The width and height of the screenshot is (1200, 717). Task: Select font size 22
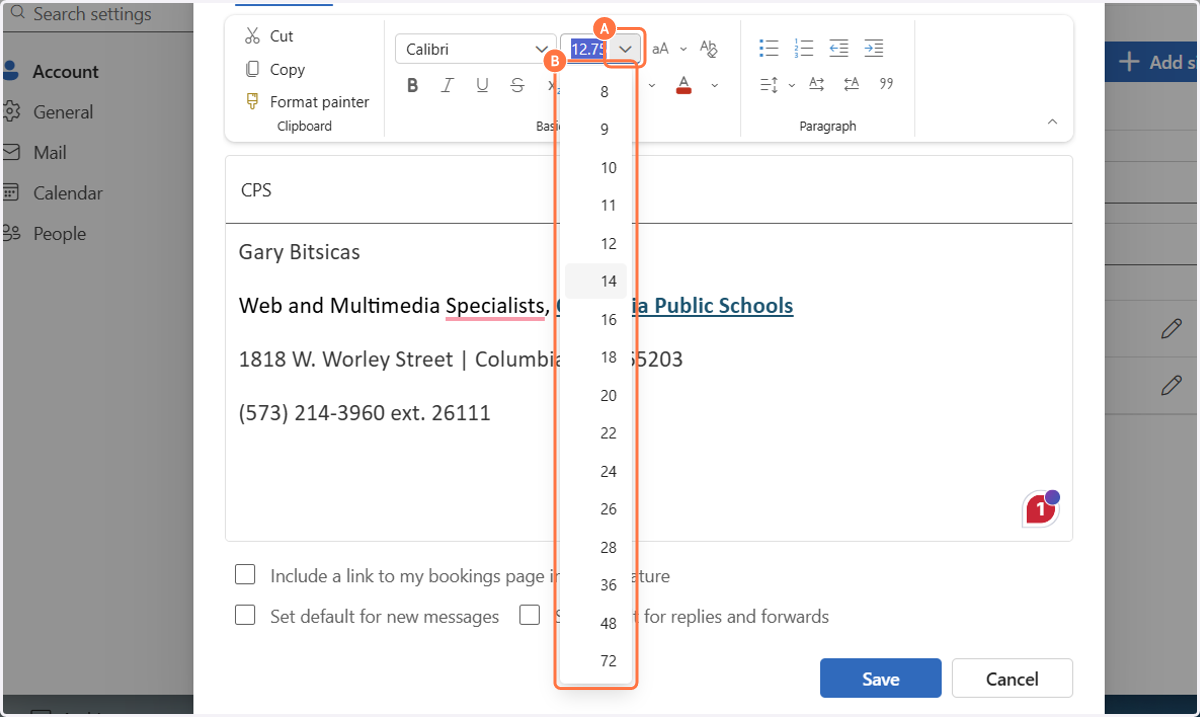(x=596, y=434)
